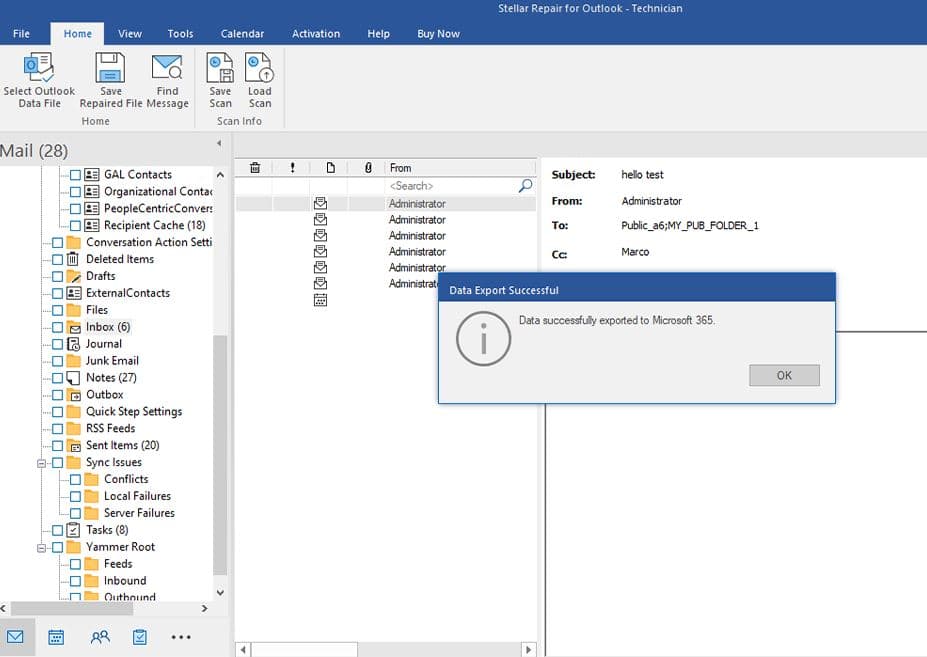Collapse the Yammer Root tree node
This screenshot has height=657, width=927.
pos(41,548)
